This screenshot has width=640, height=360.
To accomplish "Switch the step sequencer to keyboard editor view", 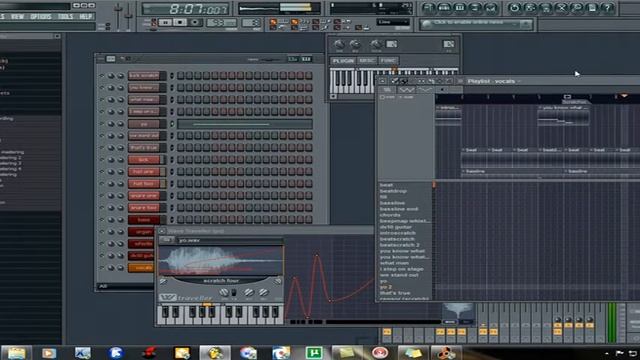I will pos(306,59).
